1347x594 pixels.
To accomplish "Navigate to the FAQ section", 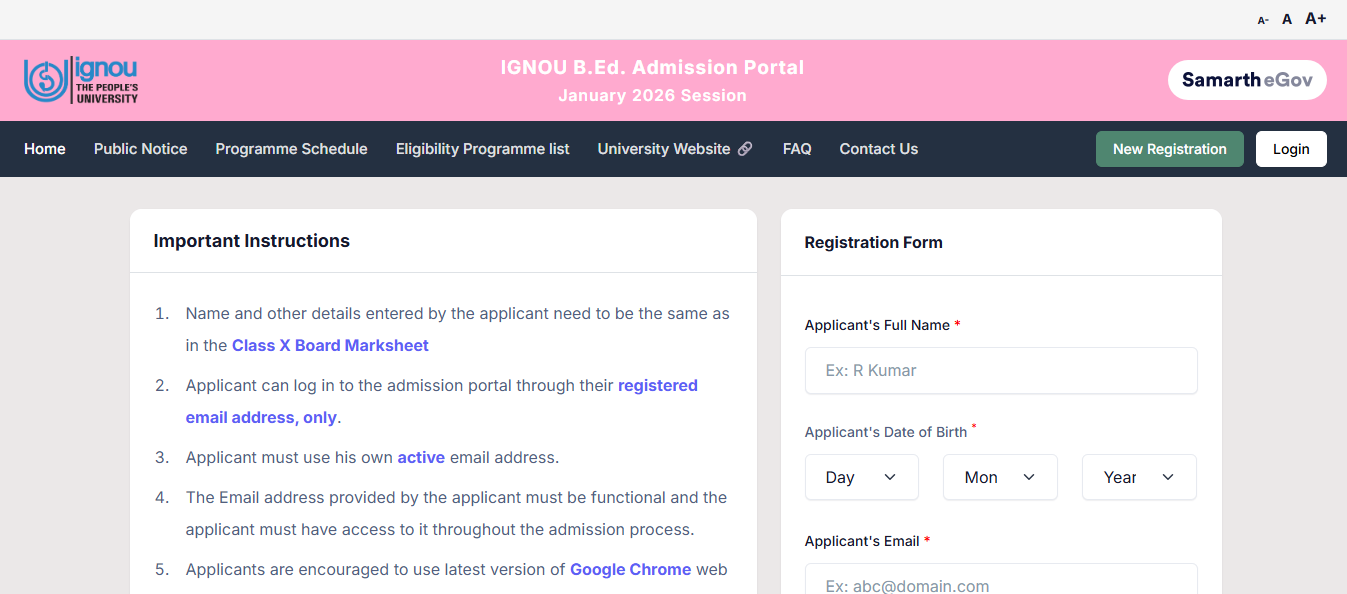I will [797, 148].
